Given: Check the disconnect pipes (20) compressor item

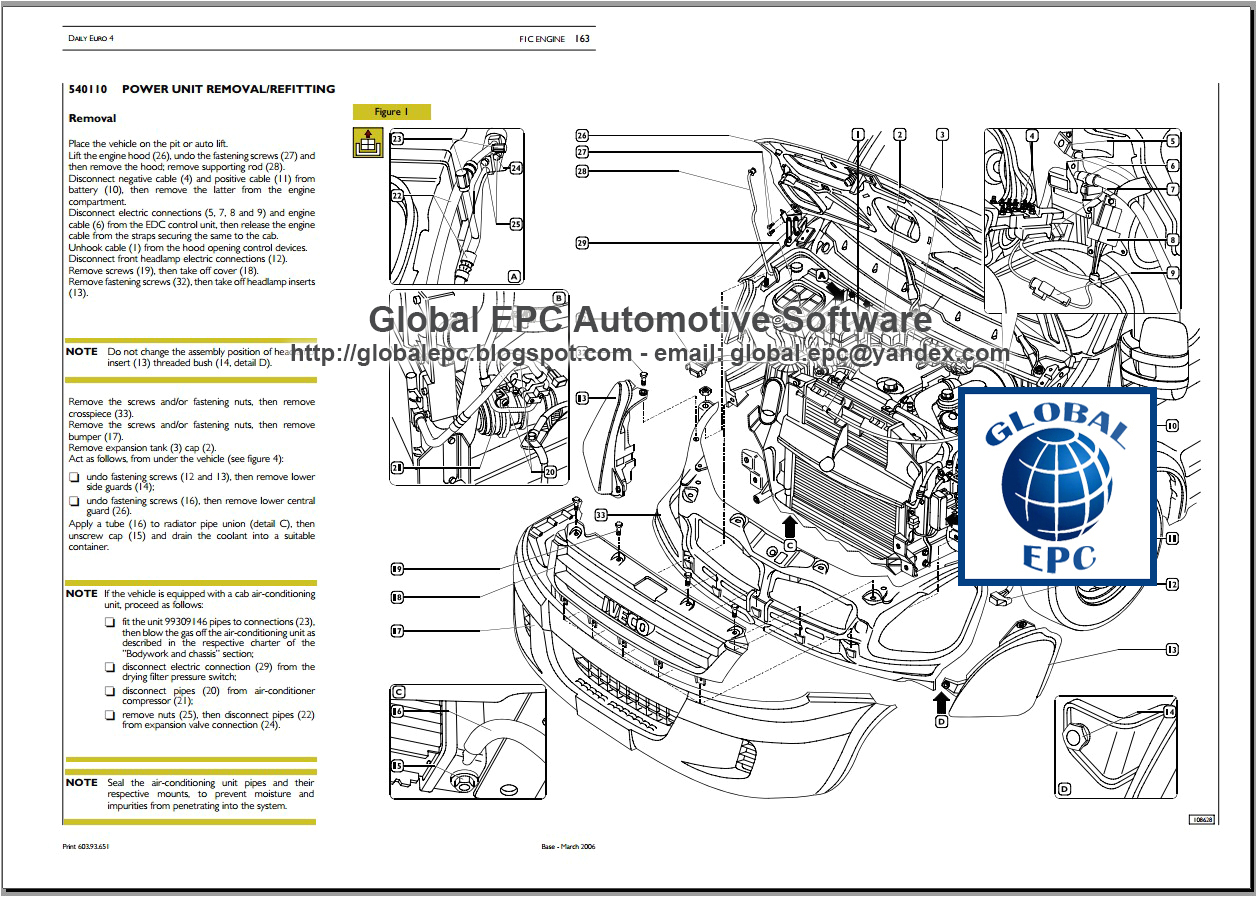Looking at the screenshot, I should pyautogui.click(x=107, y=690).
